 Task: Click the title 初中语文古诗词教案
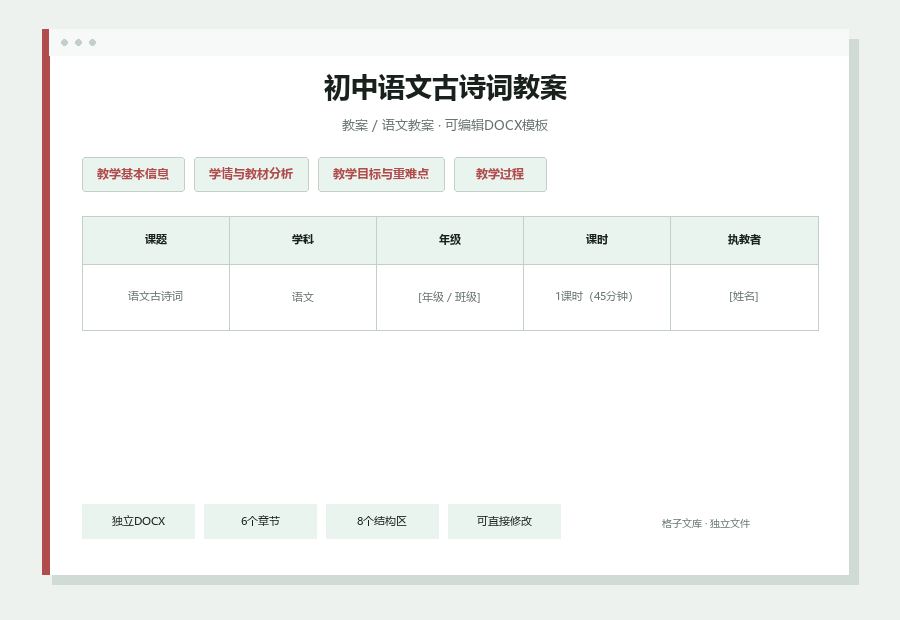pos(445,88)
